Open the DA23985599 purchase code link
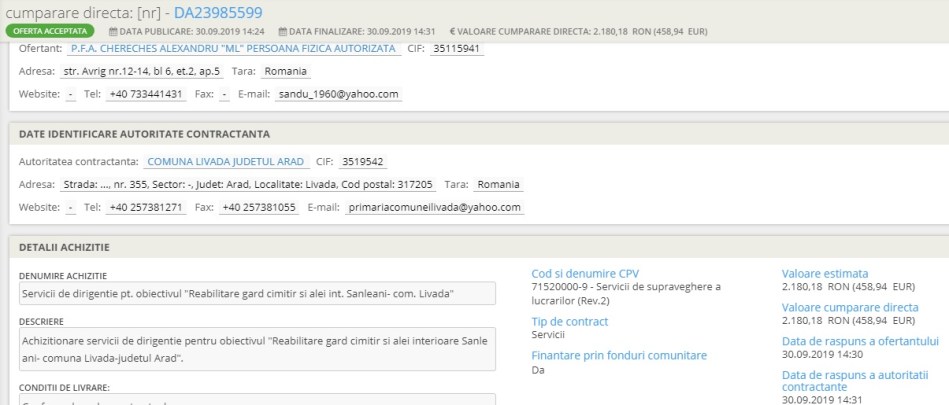Viewport: 949px width, 405px height. tap(219, 12)
